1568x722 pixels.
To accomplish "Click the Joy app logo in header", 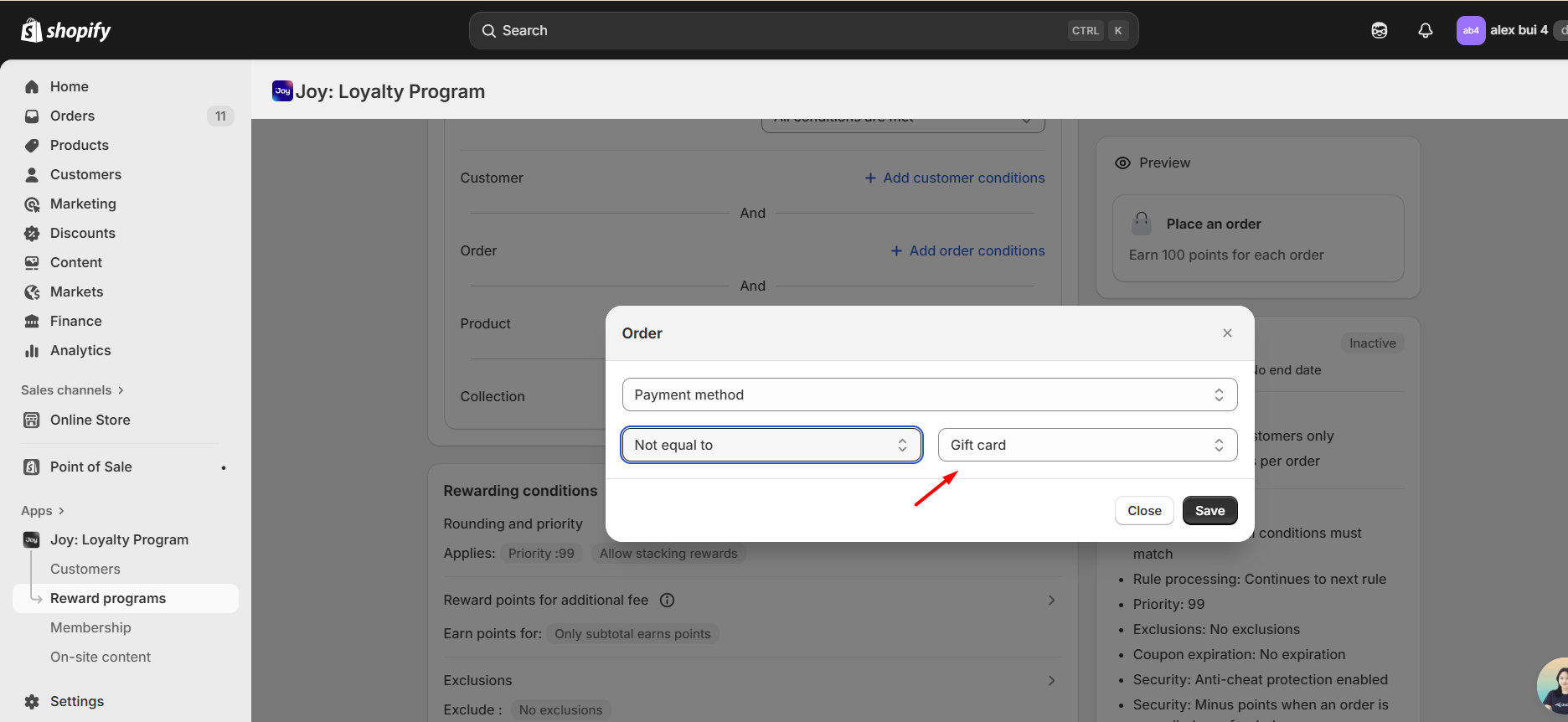I will pos(282,91).
